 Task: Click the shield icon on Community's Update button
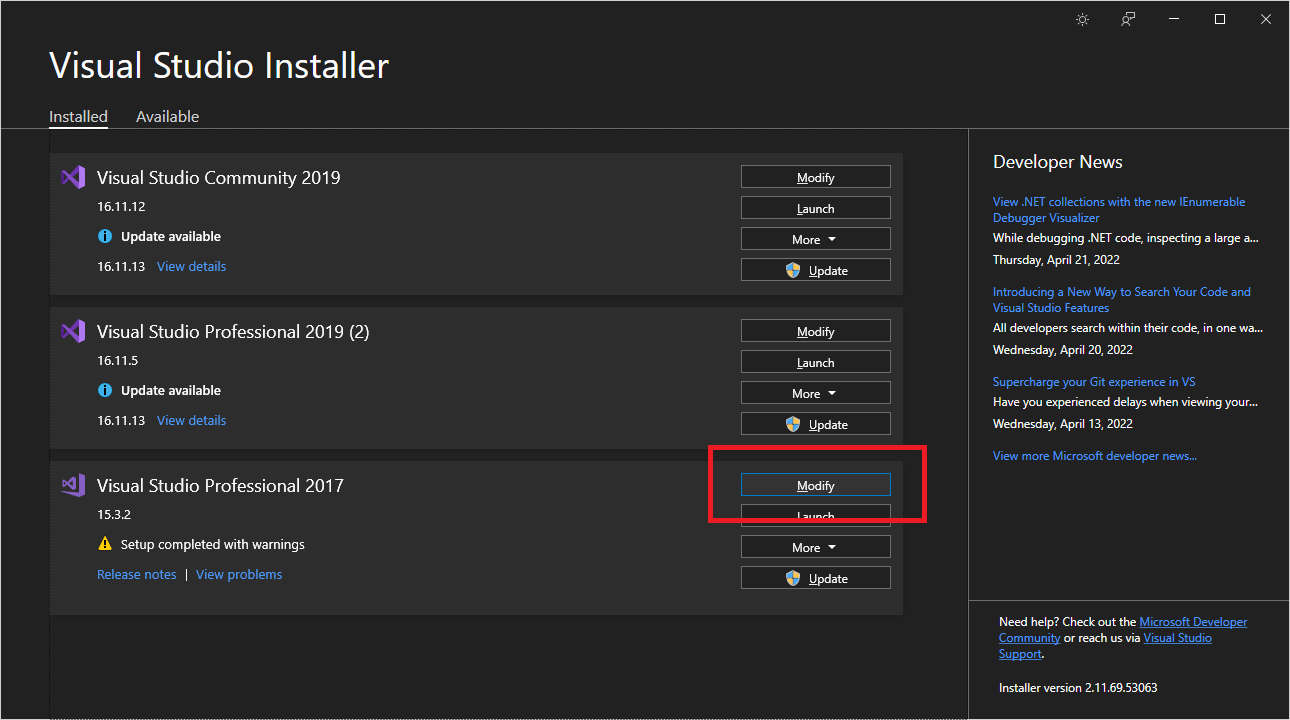[x=792, y=269]
